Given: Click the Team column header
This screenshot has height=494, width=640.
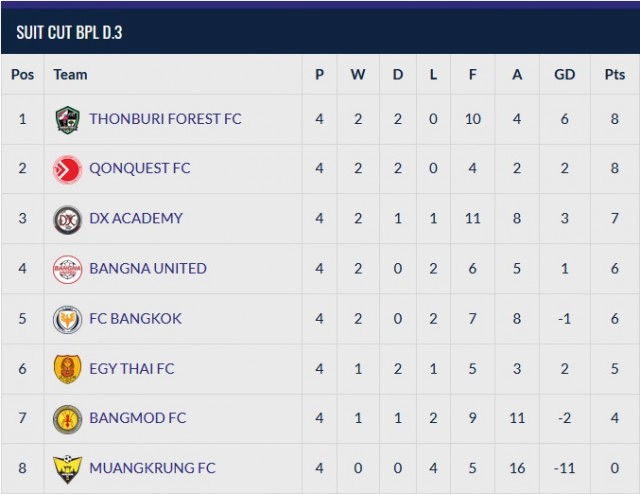Looking at the screenshot, I should click(70, 75).
